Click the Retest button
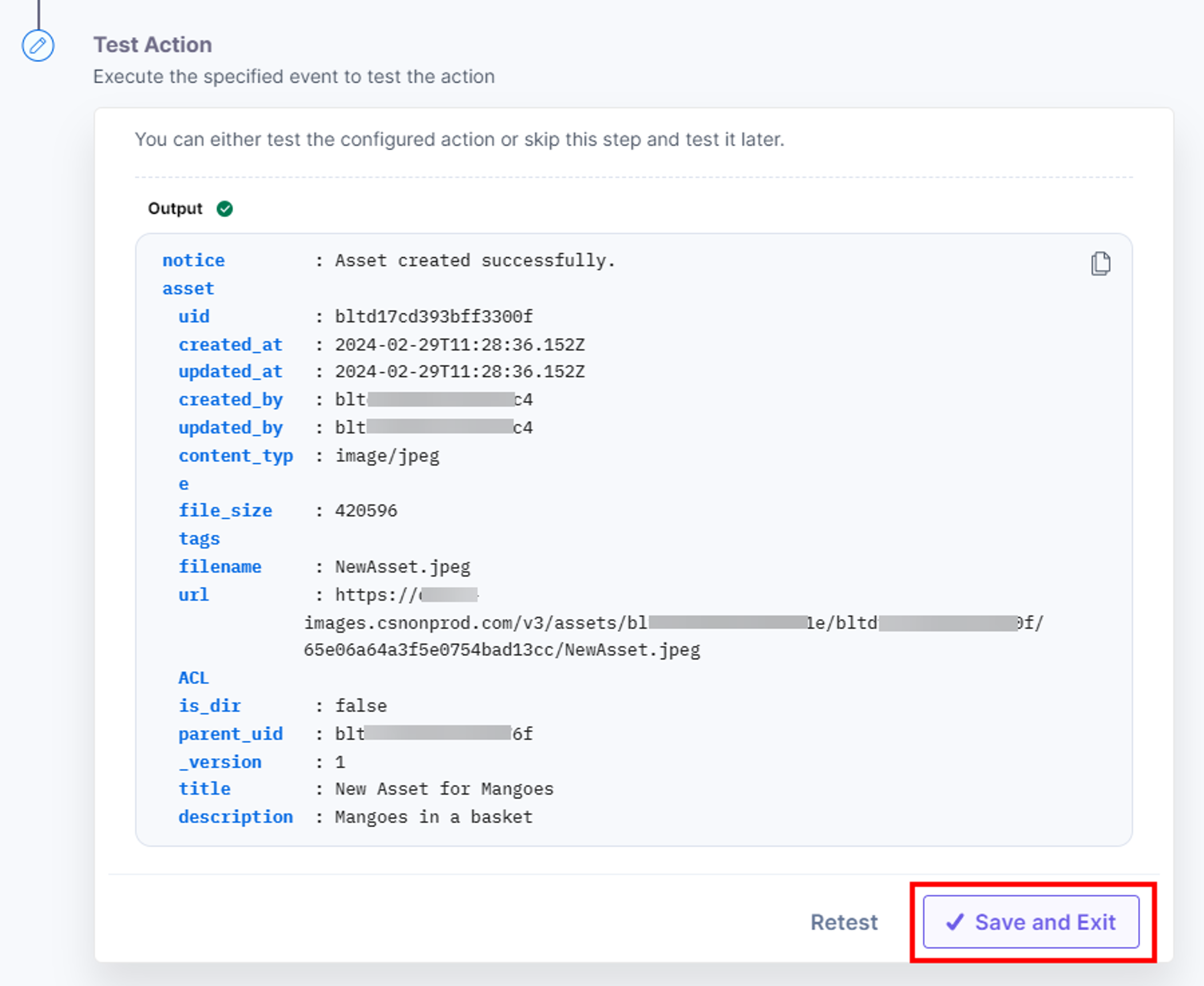1204x986 pixels. pos(844,922)
